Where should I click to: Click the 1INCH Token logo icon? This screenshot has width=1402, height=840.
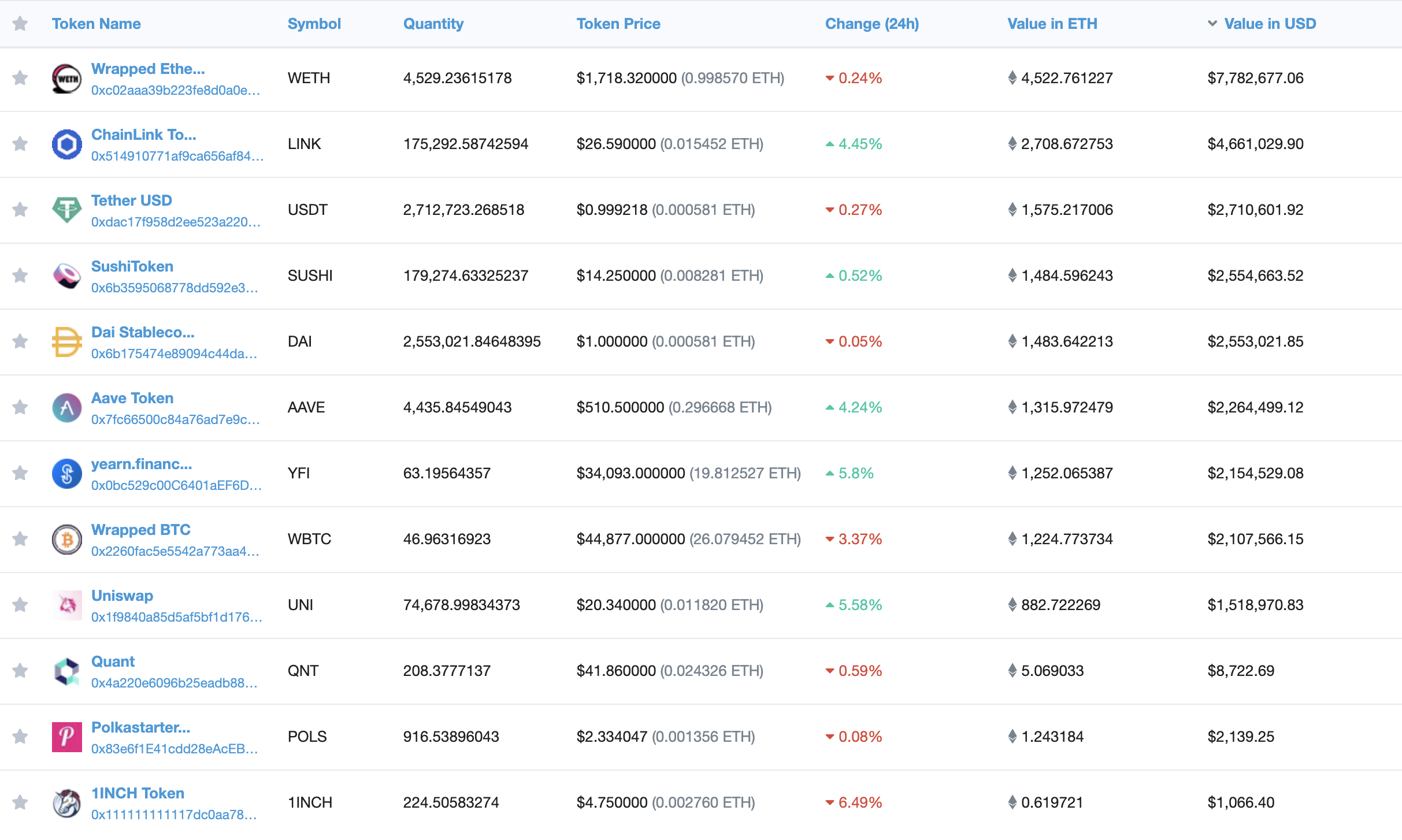(x=66, y=803)
